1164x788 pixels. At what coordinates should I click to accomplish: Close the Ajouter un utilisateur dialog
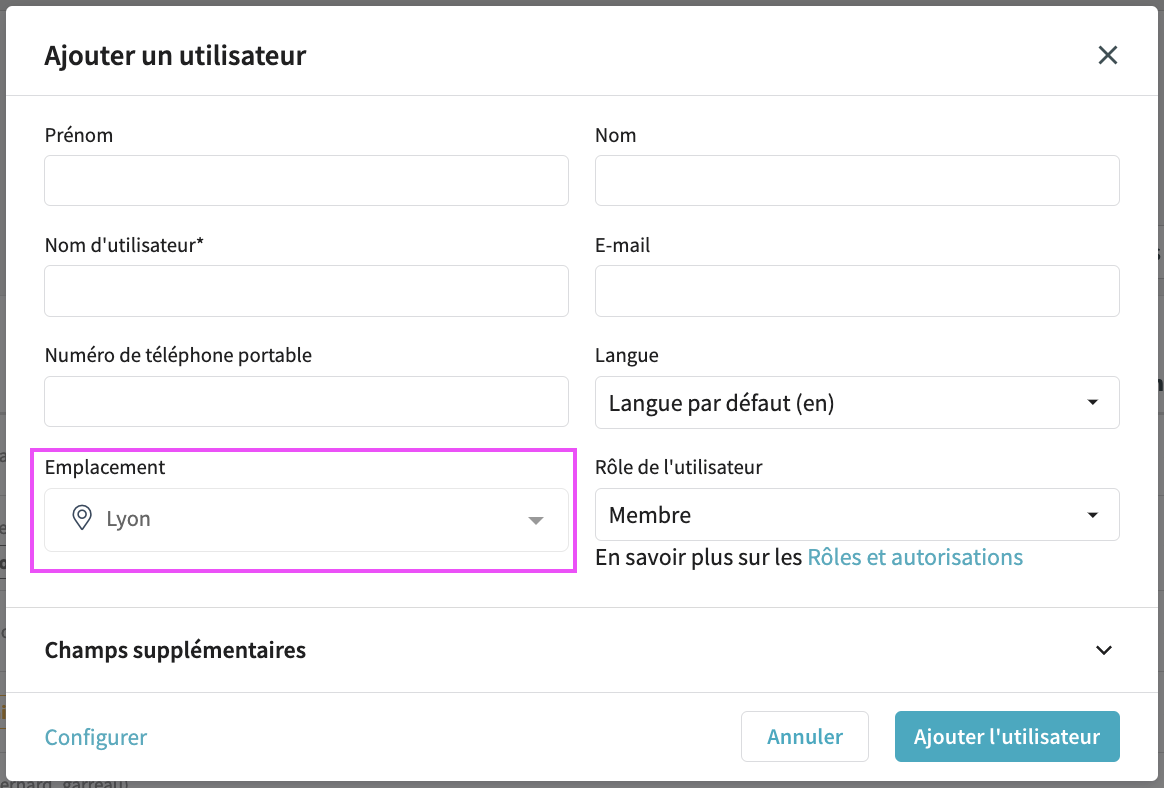1107,55
